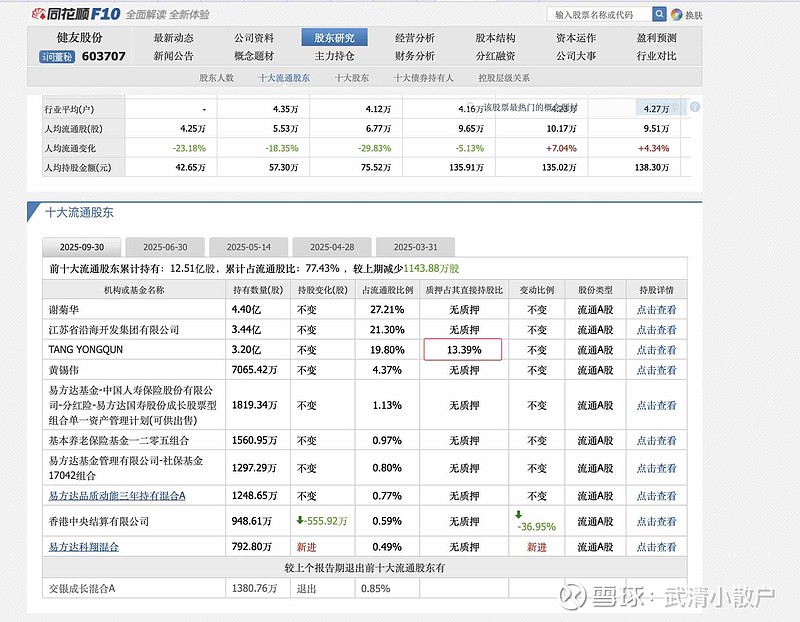Screen dimensions: 800x622
Task: Select the 主力持仓 tab
Action: pyautogui.click(x=333, y=55)
